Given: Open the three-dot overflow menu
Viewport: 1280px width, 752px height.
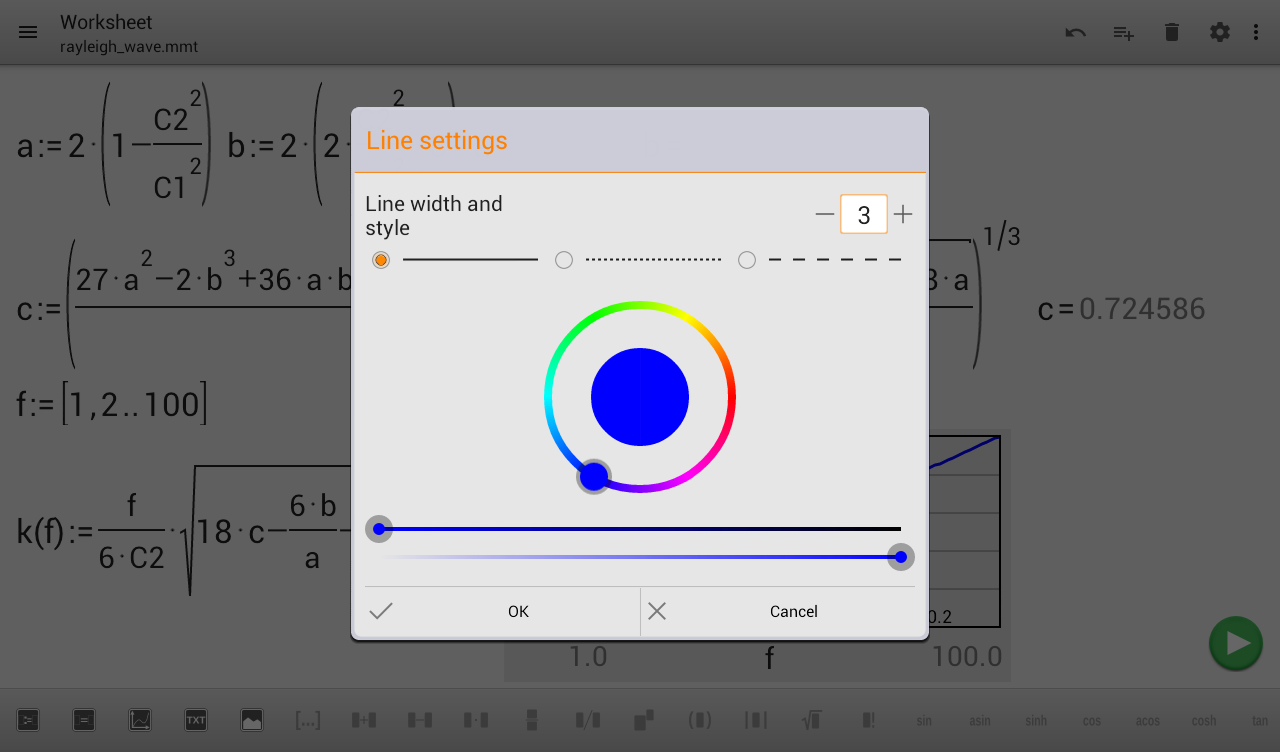Looking at the screenshot, I should click(1256, 32).
